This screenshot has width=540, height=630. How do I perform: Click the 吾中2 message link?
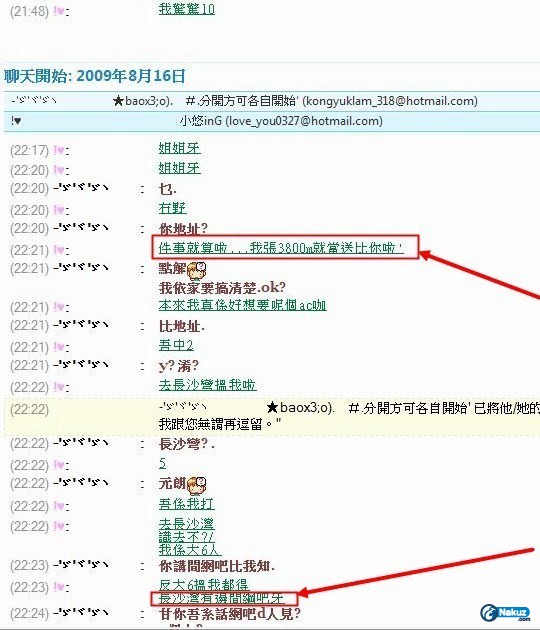tap(176, 345)
